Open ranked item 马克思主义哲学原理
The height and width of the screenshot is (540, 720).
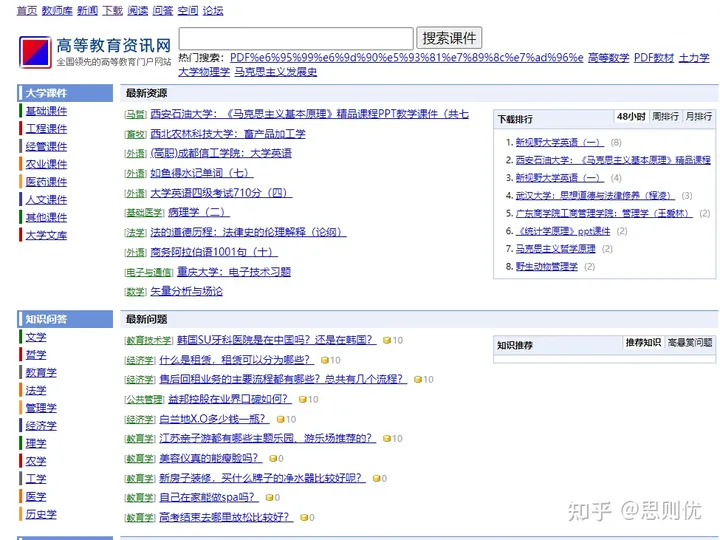tap(556, 249)
